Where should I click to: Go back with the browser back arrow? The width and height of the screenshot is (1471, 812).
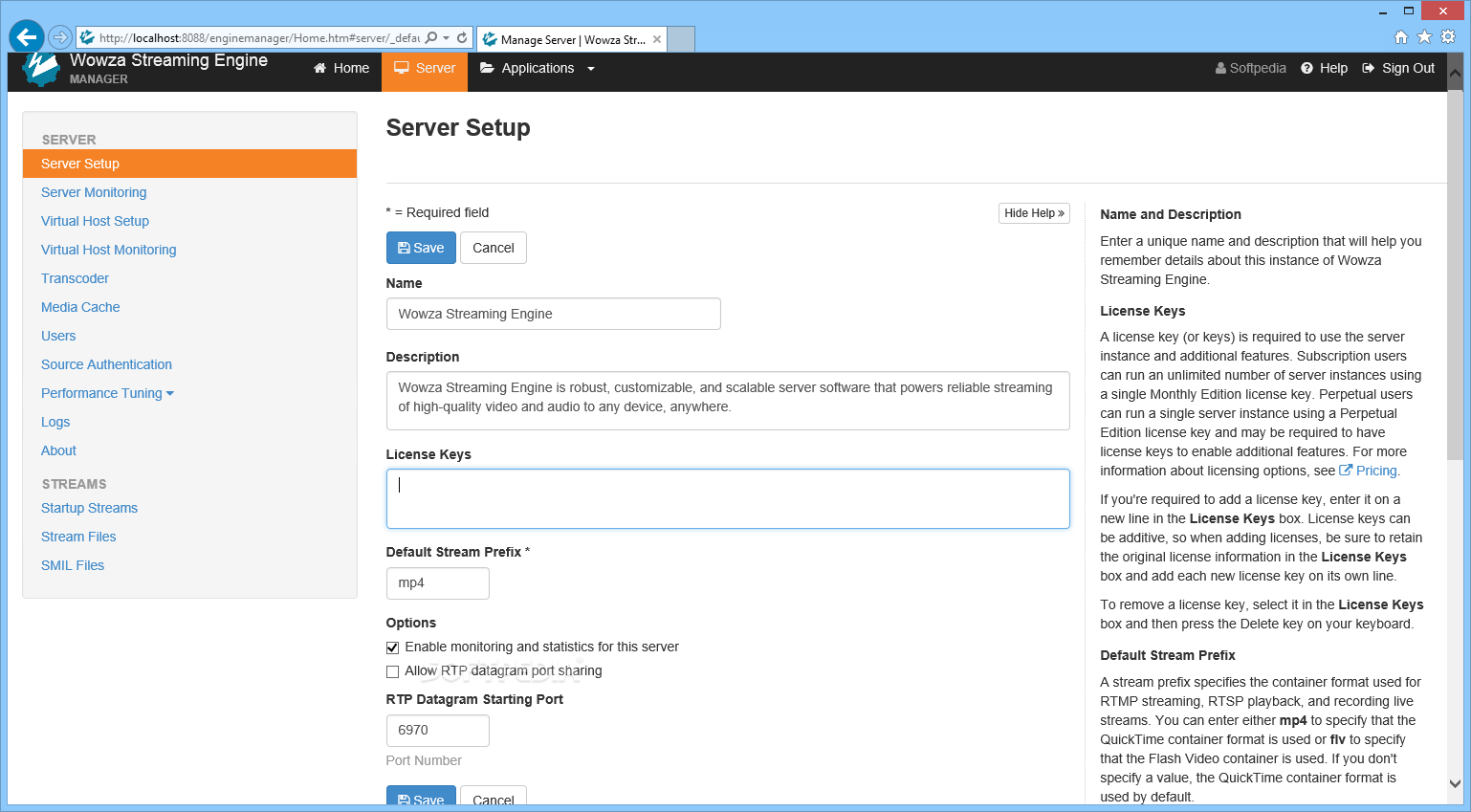pos(26,37)
